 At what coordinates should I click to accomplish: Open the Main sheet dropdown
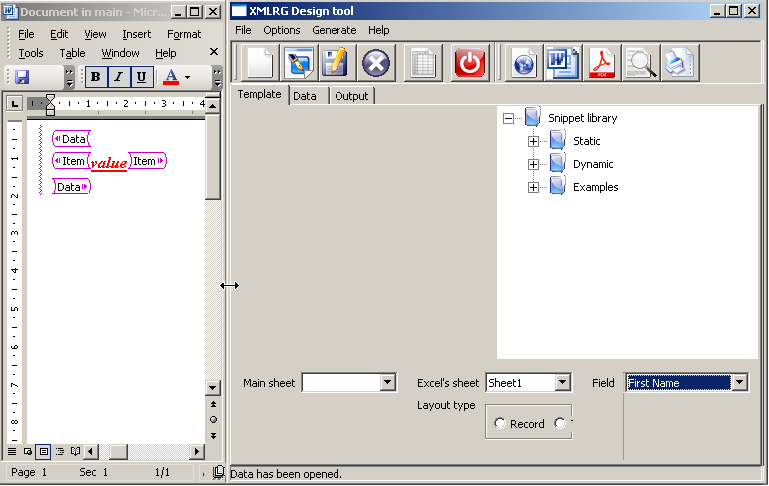click(x=387, y=382)
